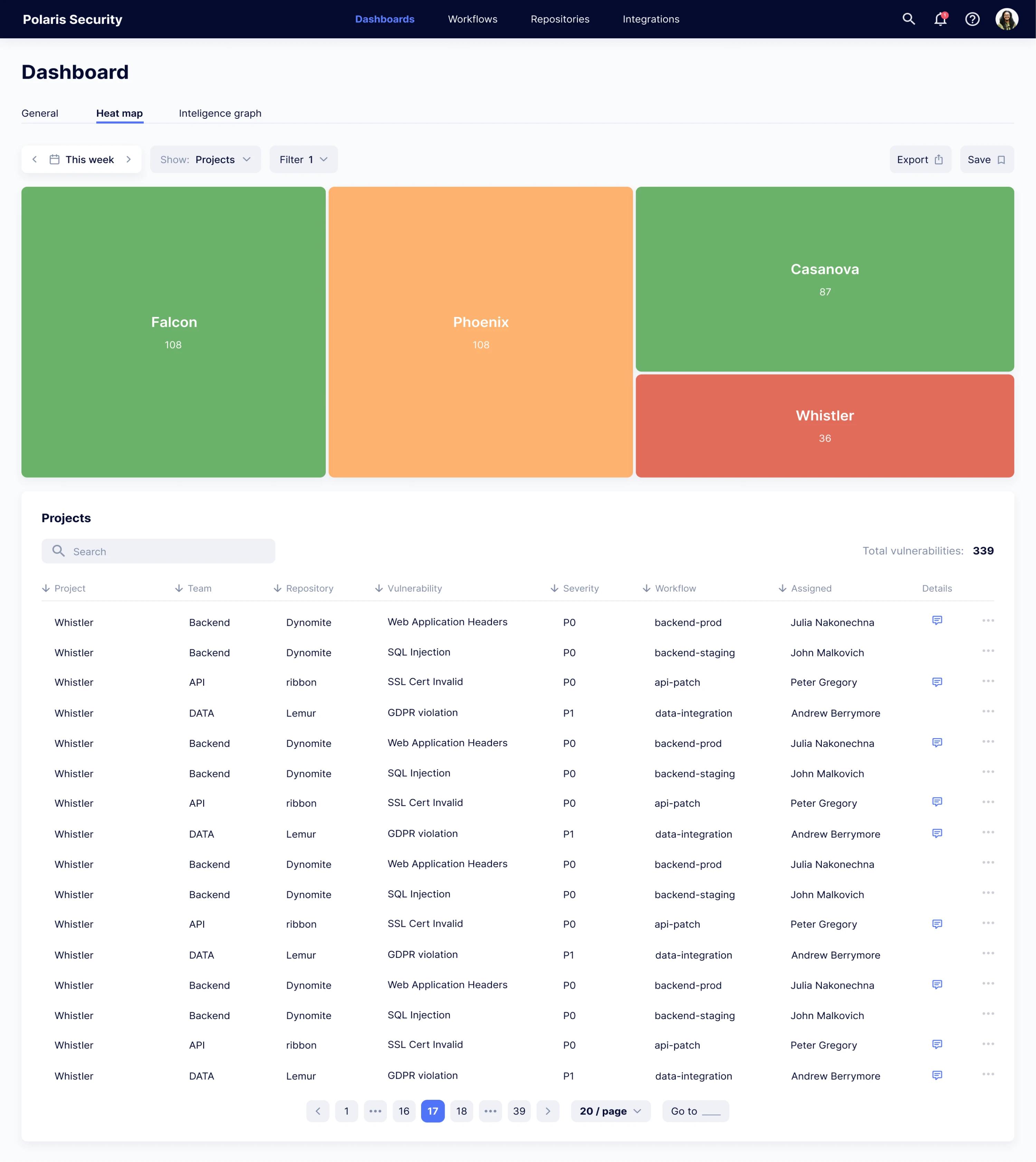Sort table by Assigned column
The height and width of the screenshot is (1162, 1036).
coord(805,588)
